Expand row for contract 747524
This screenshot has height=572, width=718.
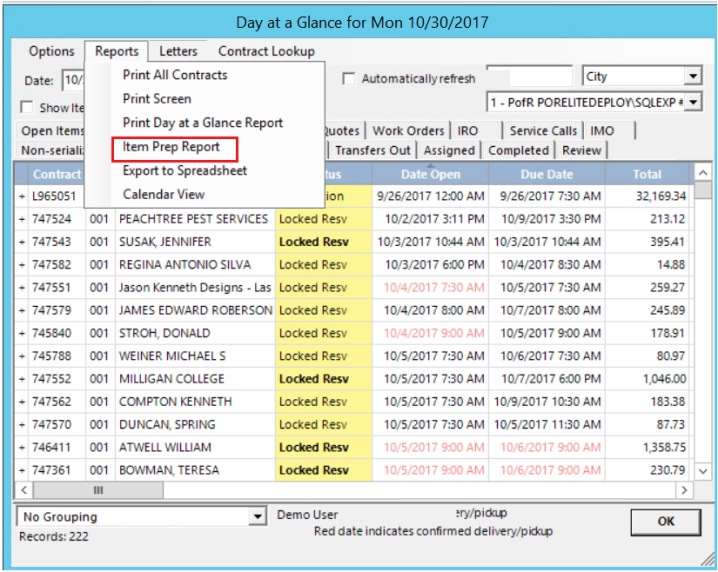[21, 219]
